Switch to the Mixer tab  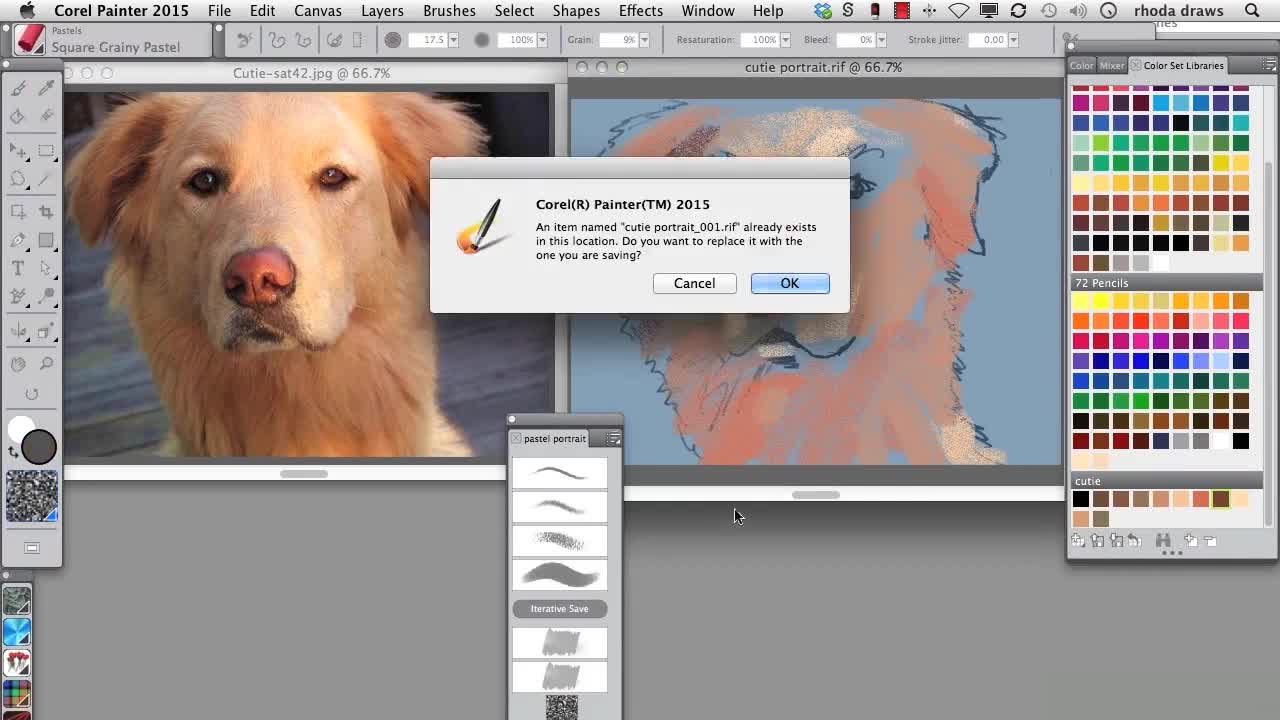(1112, 66)
